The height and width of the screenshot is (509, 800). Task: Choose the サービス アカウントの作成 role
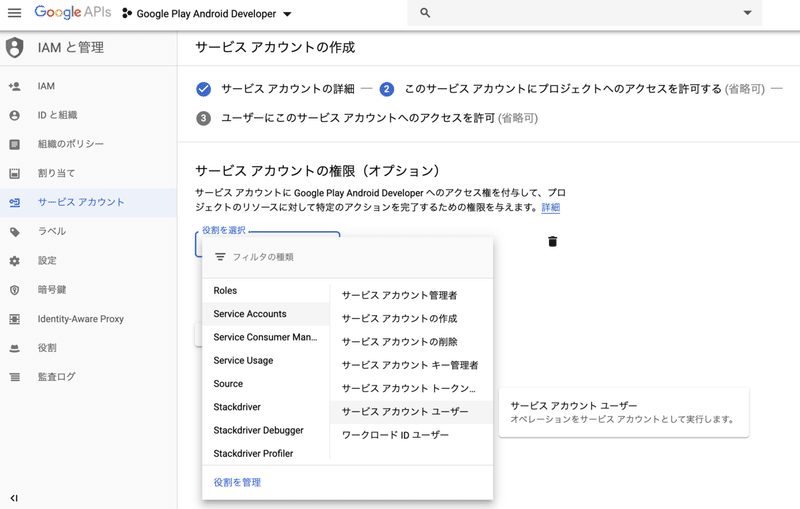(411, 319)
